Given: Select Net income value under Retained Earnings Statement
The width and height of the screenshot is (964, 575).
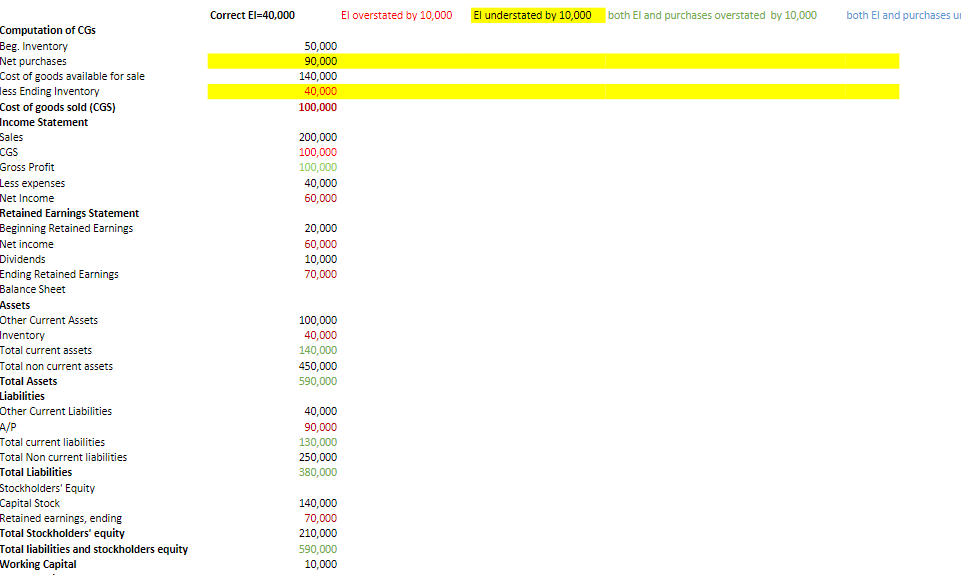Looking at the screenshot, I should [x=320, y=244].
